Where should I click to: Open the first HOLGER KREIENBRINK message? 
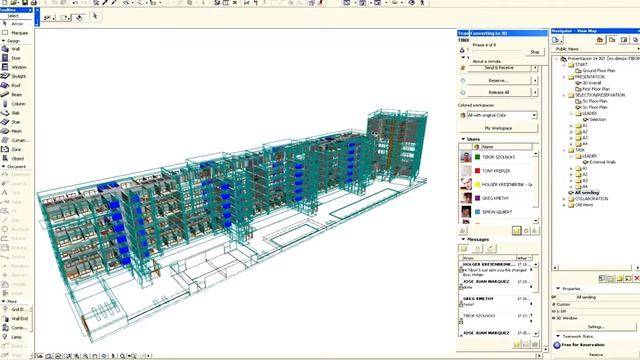click(495, 269)
